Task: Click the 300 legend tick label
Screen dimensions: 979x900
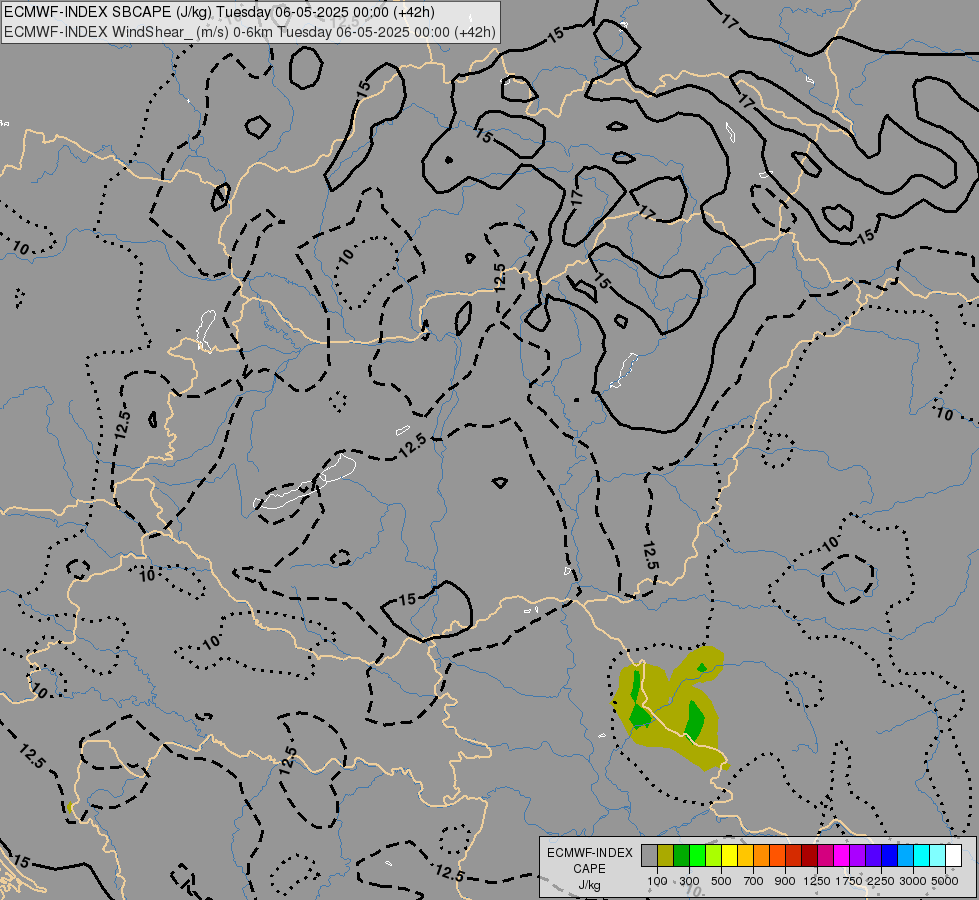Action: tap(689, 881)
